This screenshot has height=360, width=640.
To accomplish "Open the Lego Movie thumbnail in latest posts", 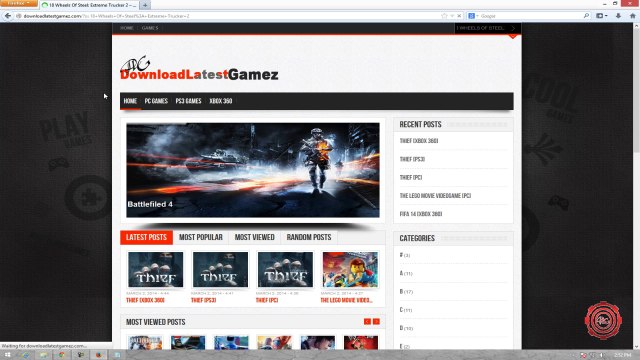I will point(350,269).
